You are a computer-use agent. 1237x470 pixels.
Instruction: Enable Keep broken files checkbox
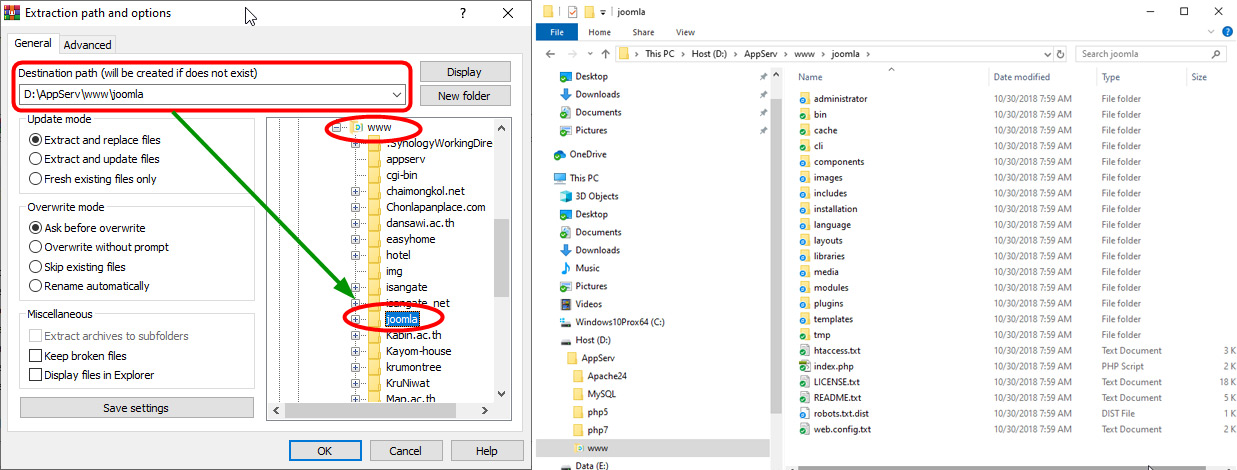36,356
